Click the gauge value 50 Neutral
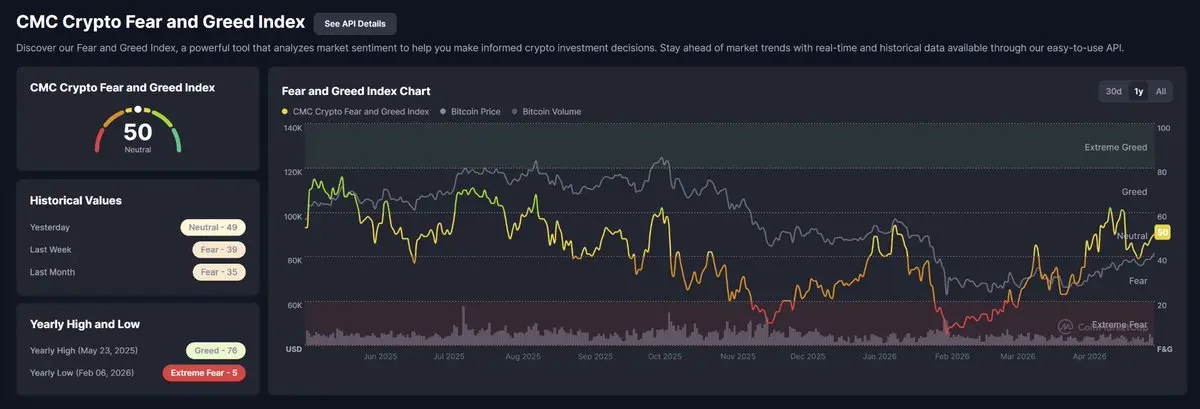1200x409 pixels. 138,135
